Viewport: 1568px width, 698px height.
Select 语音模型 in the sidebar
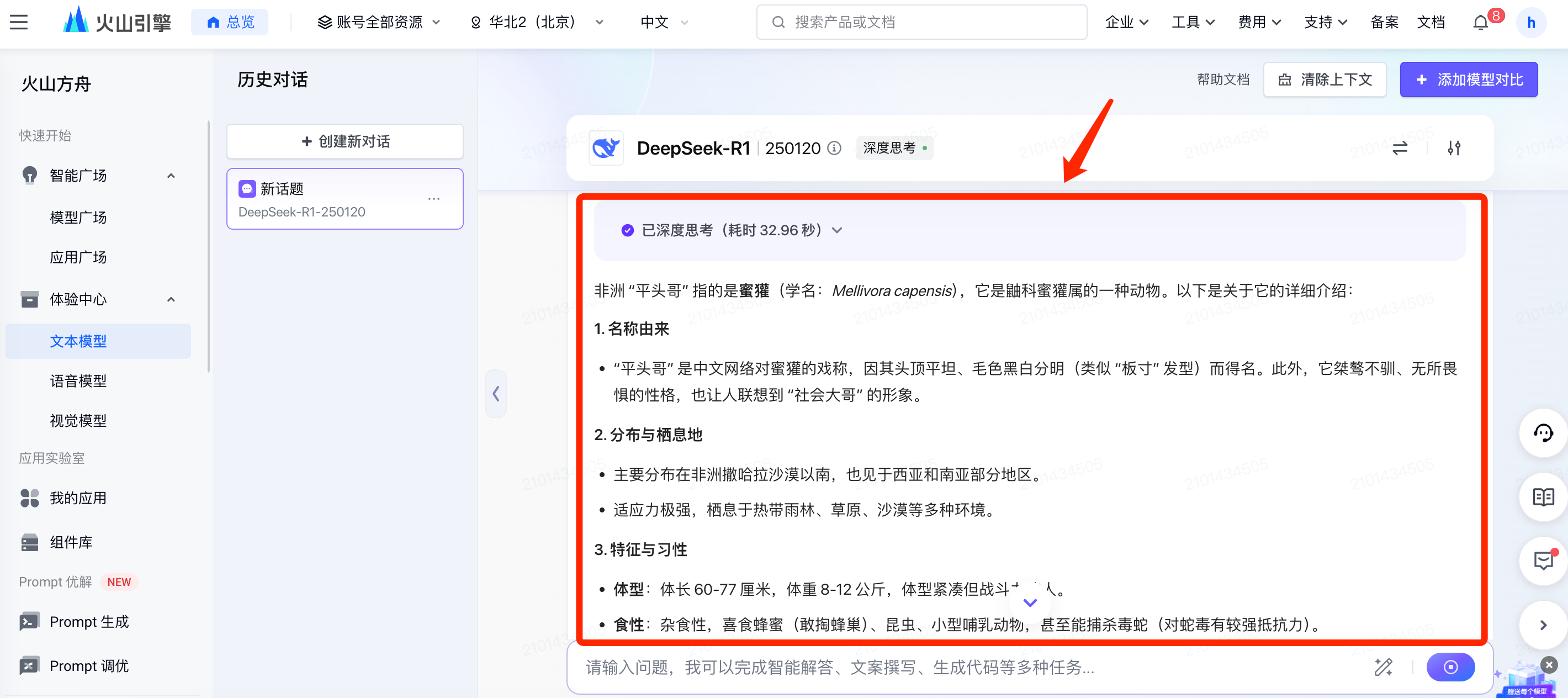point(78,381)
